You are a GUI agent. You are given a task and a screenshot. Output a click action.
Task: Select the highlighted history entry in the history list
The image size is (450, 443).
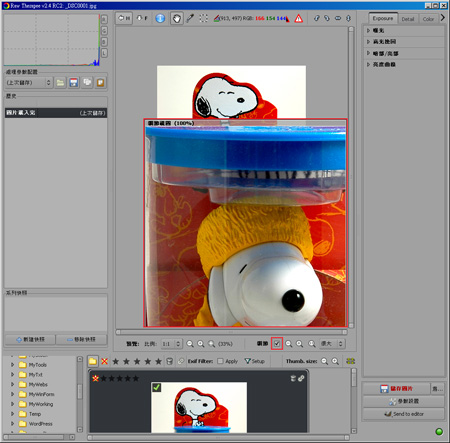pyautogui.click(x=56, y=113)
